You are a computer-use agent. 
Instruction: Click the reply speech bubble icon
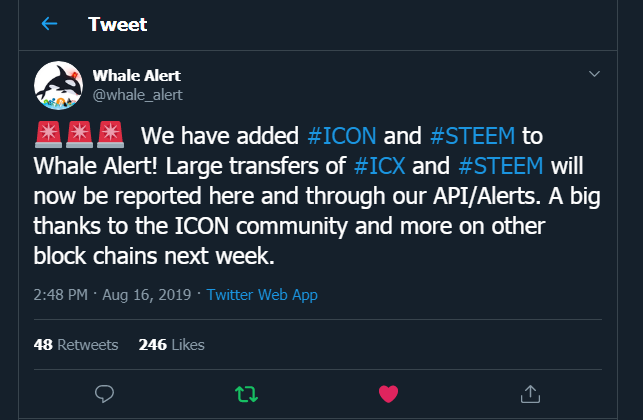(x=103, y=392)
